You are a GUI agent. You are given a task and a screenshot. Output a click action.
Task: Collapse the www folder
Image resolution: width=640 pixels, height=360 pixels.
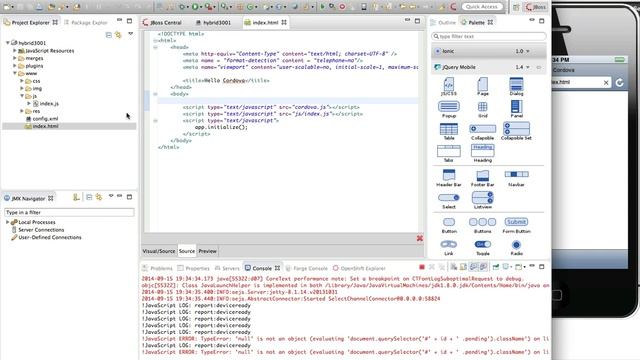[15, 73]
